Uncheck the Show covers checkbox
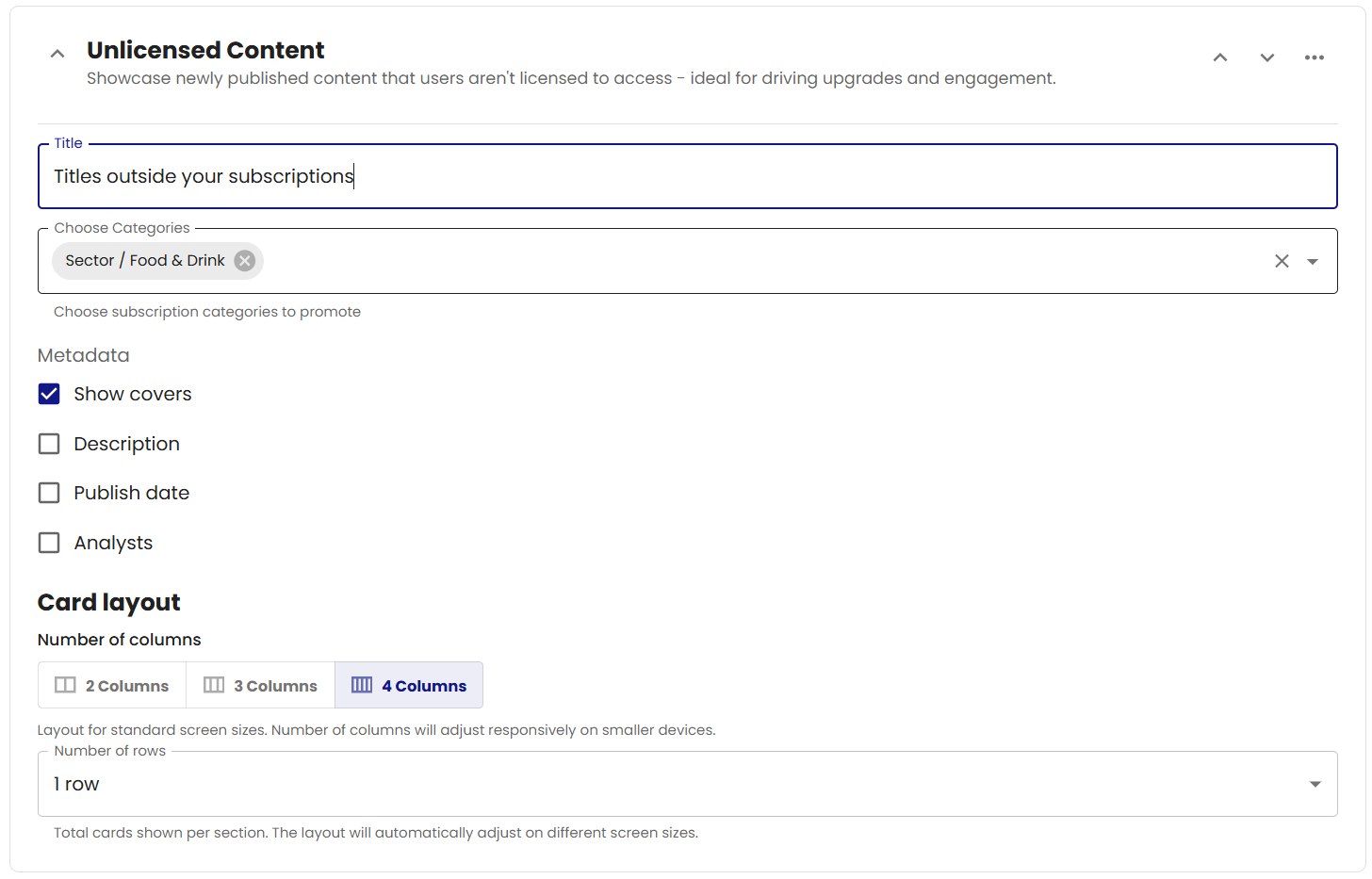This screenshot has width=1372, height=879. click(49, 394)
